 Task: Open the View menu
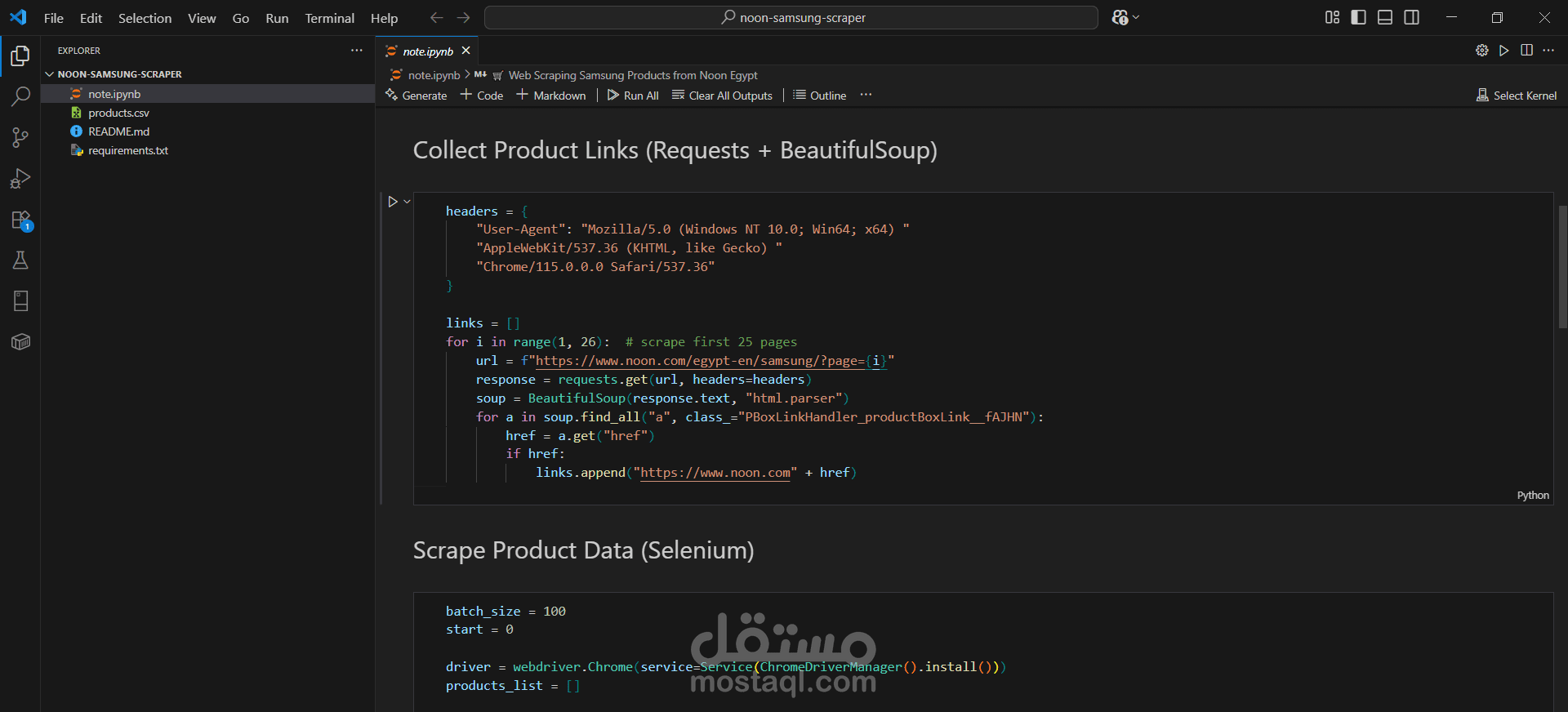(202, 18)
